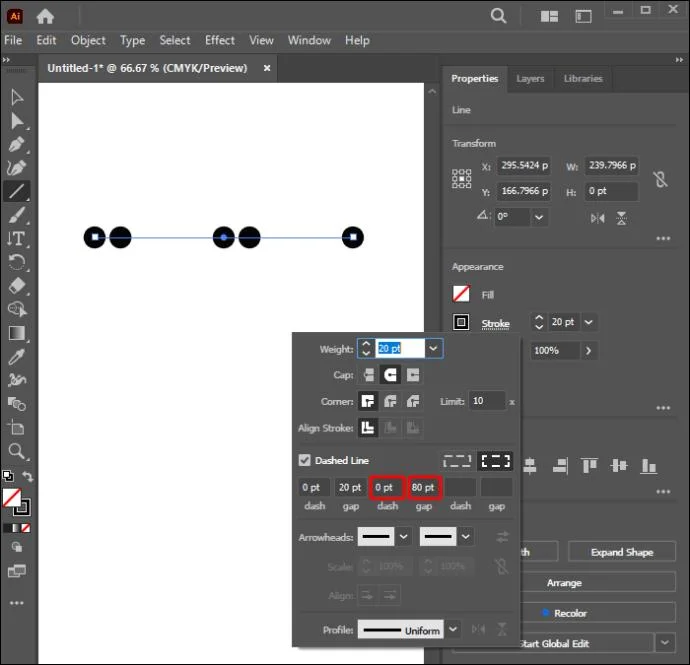Toggle preserve exact dash and gap lengths
This screenshot has width=690, height=665.
pyautogui.click(x=457, y=461)
